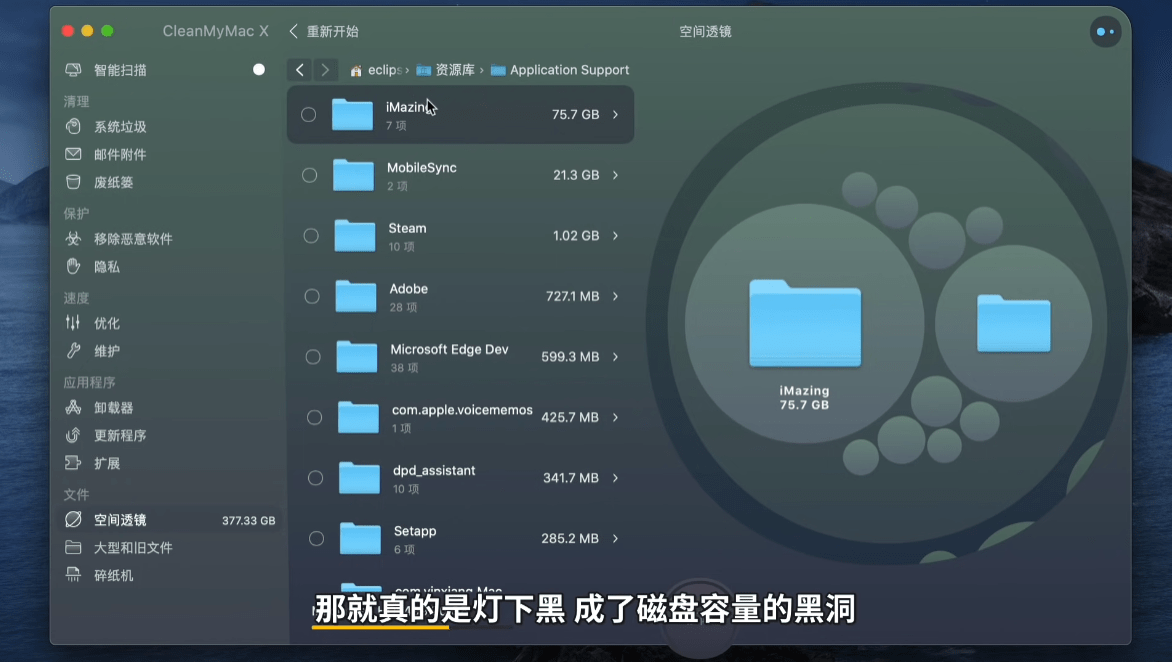Navigate back with the left arrow button
This screenshot has width=1172, height=662.
(300, 69)
